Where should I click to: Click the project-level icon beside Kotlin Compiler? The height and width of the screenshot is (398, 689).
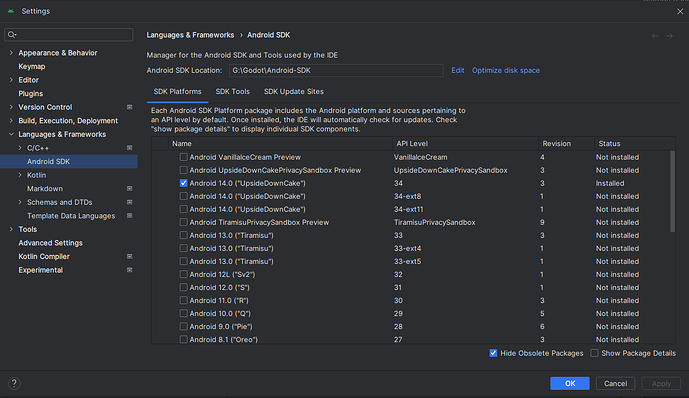(130, 257)
